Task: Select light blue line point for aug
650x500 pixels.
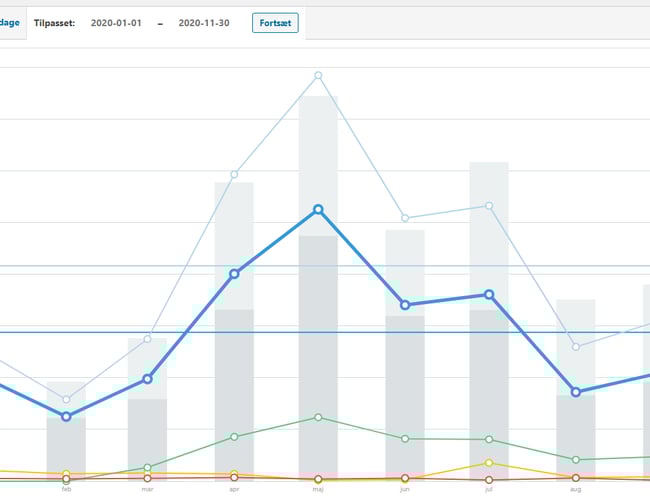Action: [575, 346]
